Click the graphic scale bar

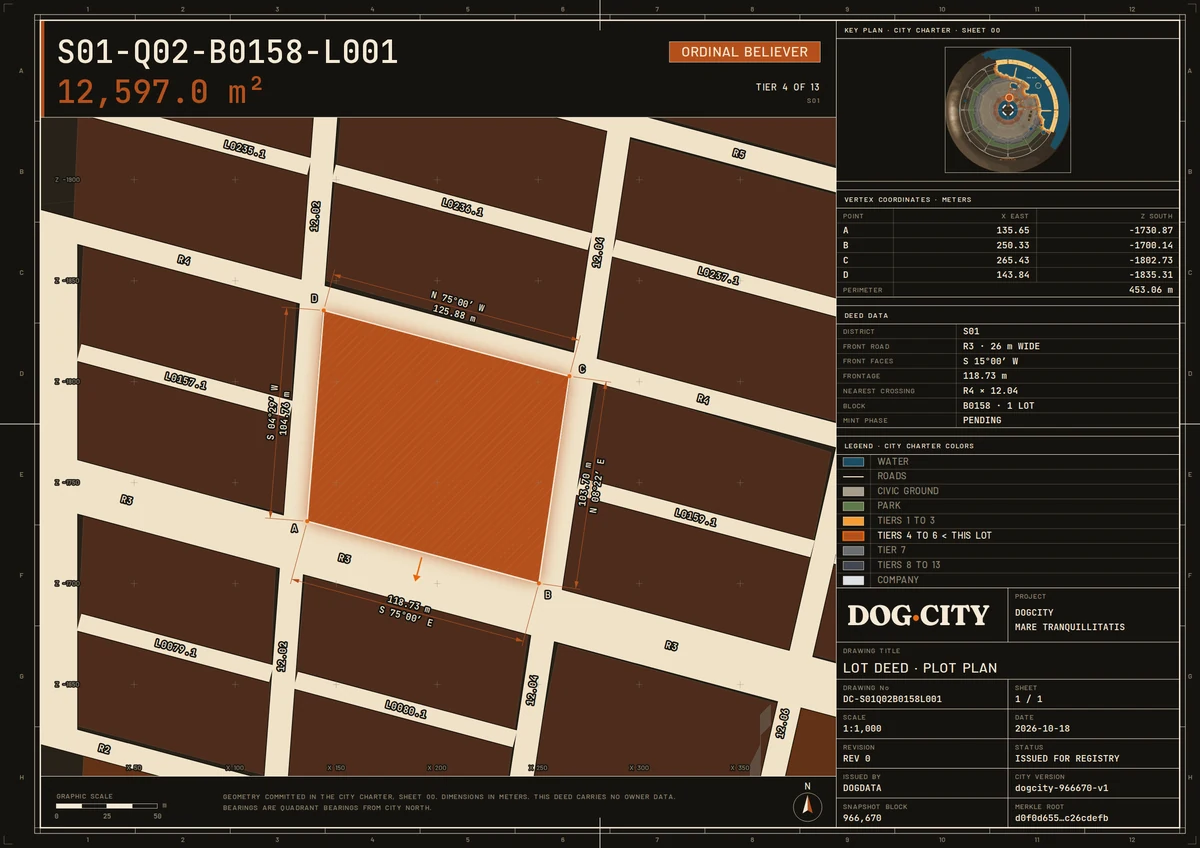coord(107,806)
